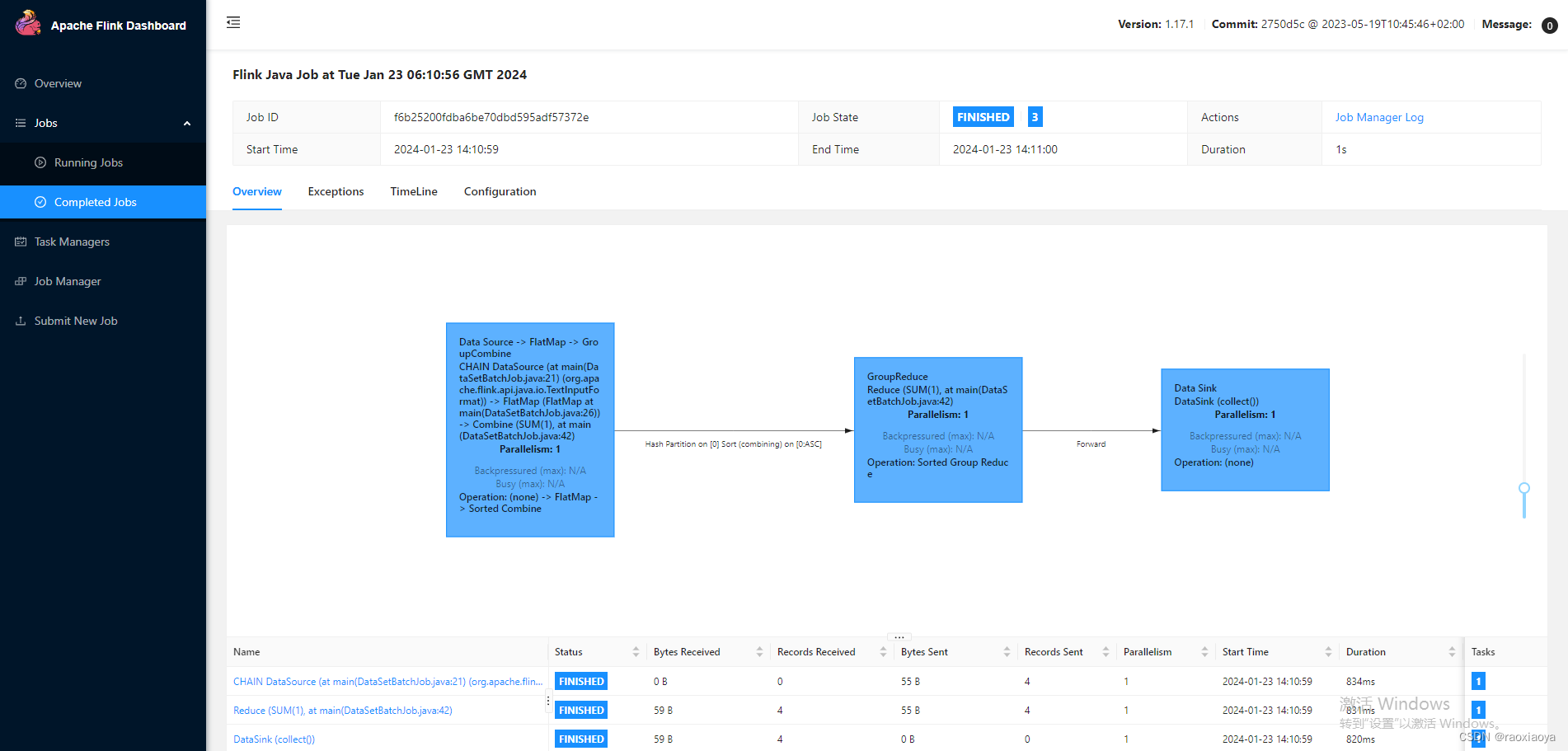Viewport: 1568px width, 751px height.
Task: Click the tasks badge in Reduce row
Action: click(1479, 710)
